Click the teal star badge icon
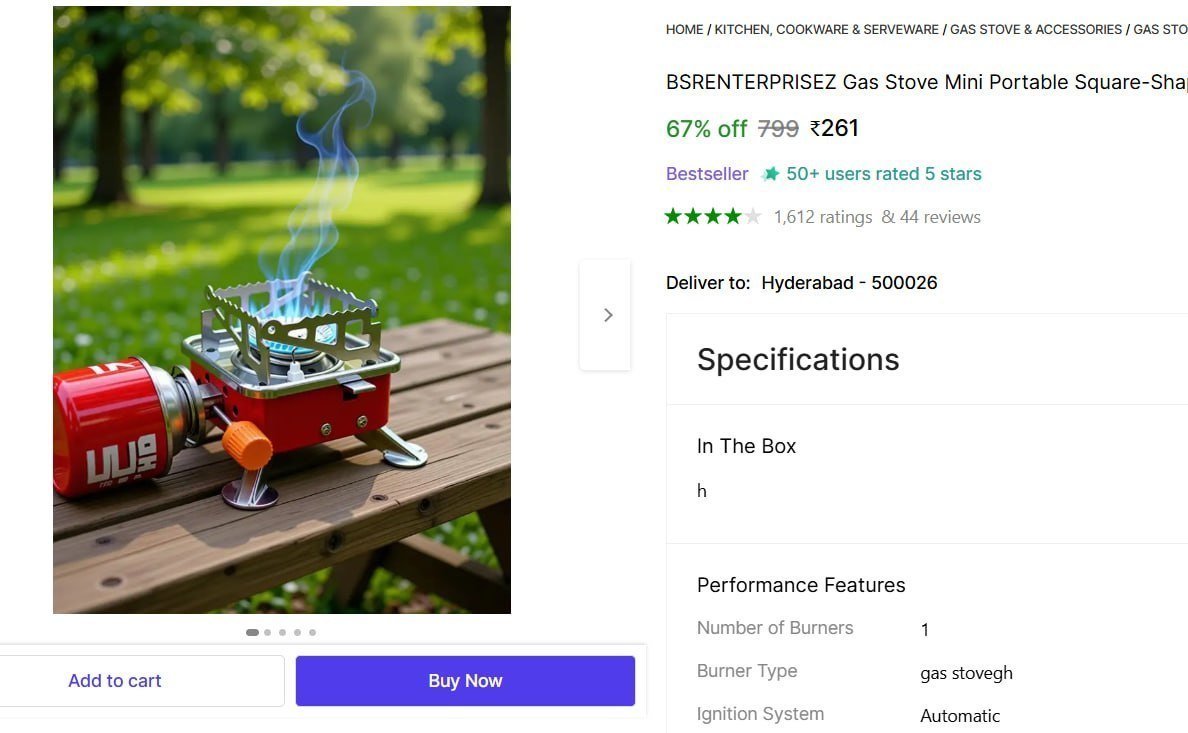1188x733 pixels. point(770,173)
